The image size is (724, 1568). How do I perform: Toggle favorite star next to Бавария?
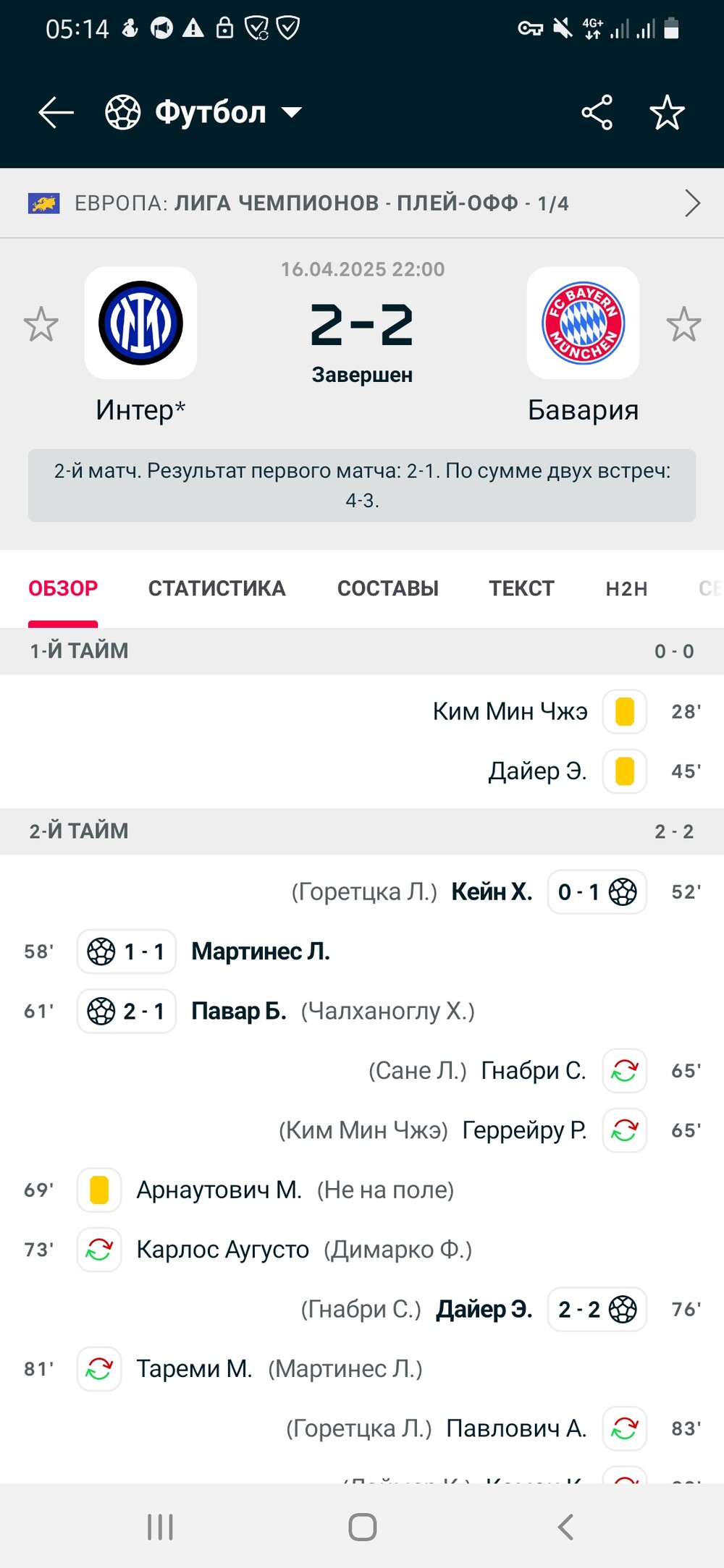[683, 324]
